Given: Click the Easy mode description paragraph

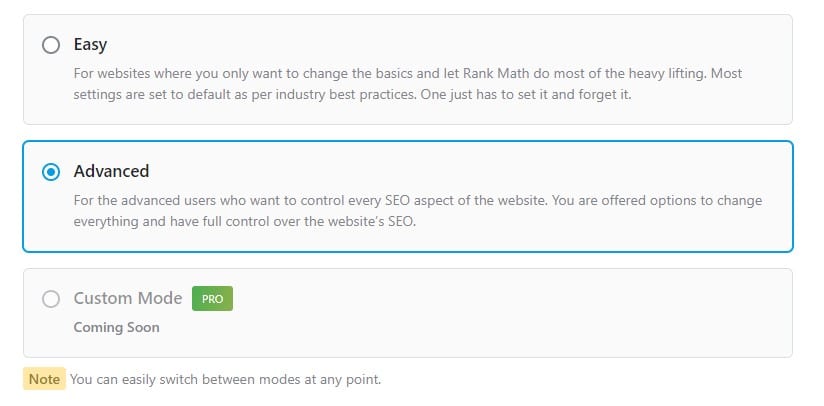Looking at the screenshot, I should pyautogui.click(x=400, y=84).
